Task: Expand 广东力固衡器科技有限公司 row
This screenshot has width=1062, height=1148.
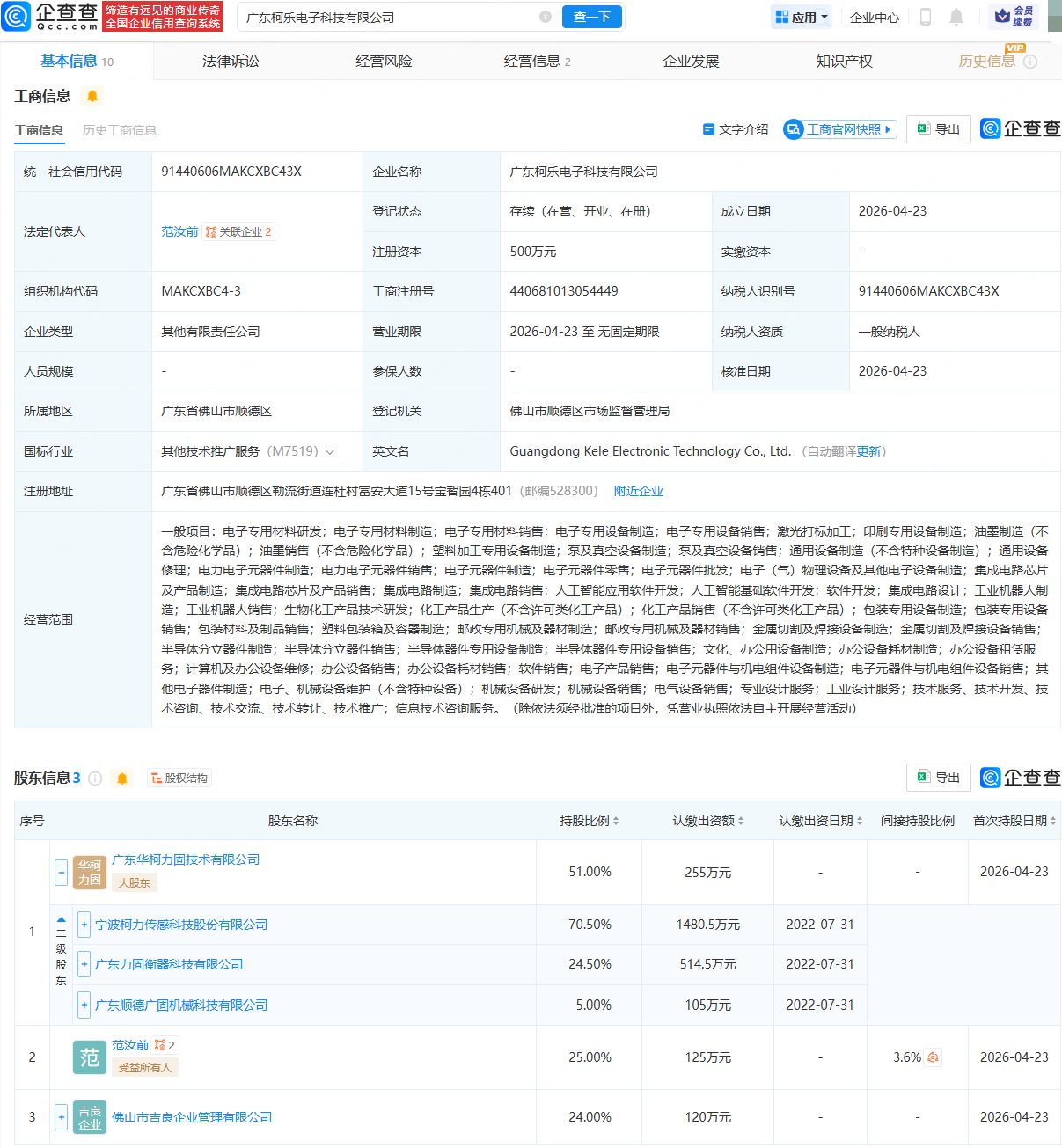Action: coord(84,964)
